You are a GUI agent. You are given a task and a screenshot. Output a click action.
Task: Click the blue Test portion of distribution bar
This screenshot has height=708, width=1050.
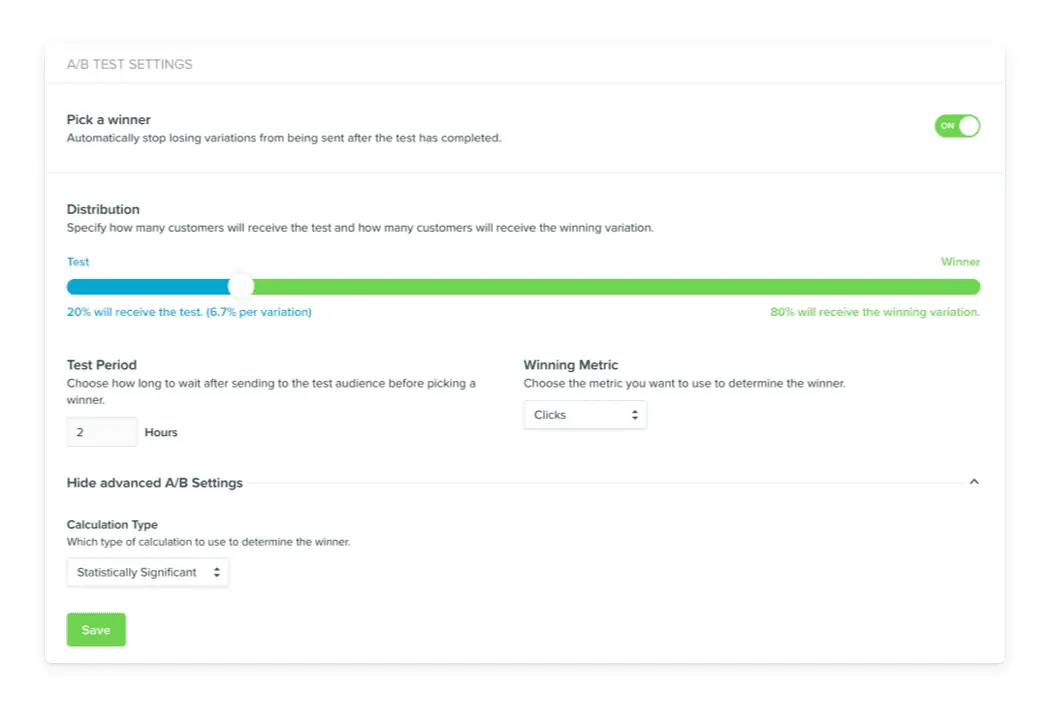tap(148, 287)
